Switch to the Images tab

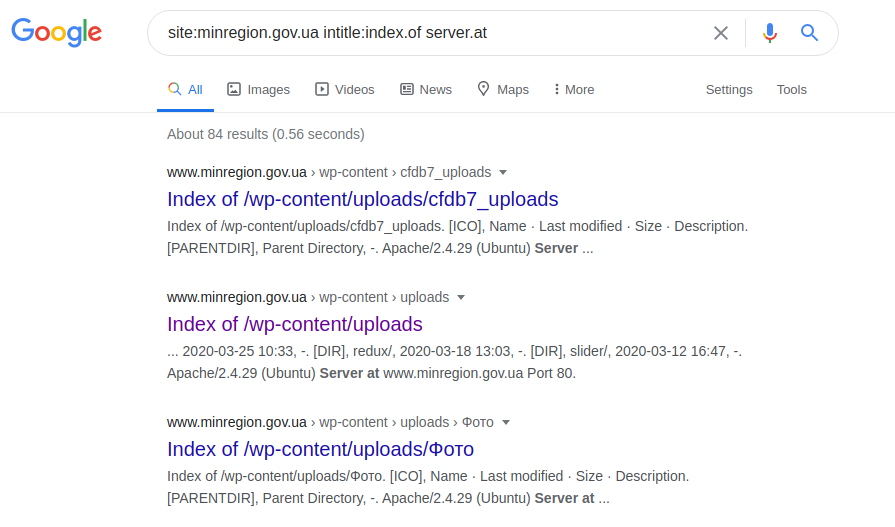259,90
